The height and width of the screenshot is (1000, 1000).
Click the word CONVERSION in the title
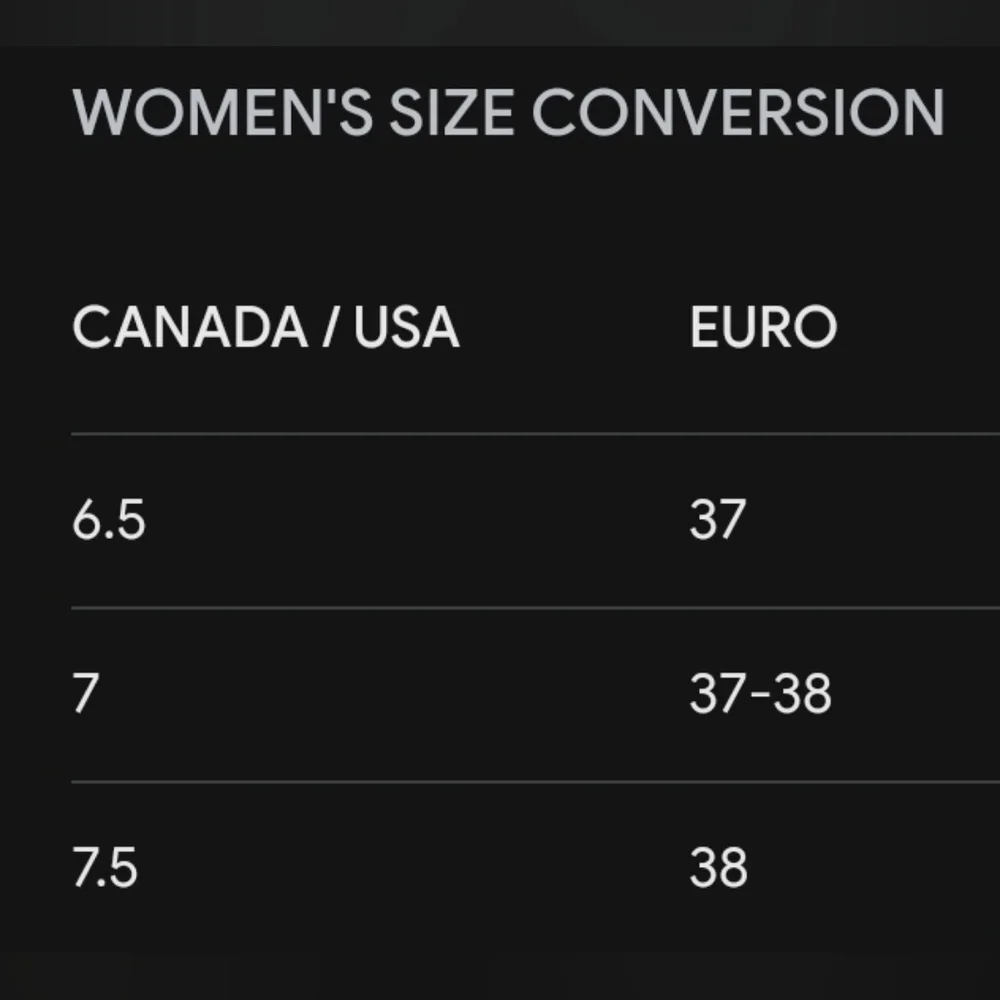pyautogui.click(x=739, y=113)
